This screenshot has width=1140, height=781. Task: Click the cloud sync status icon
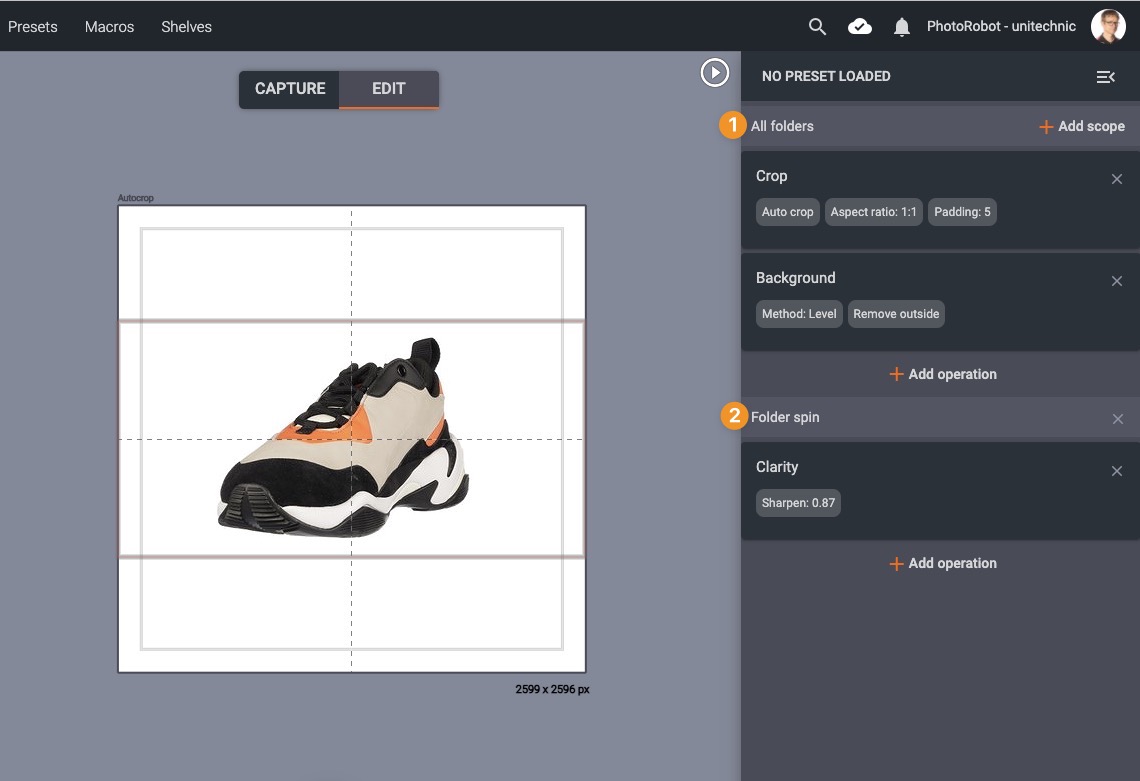859,26
